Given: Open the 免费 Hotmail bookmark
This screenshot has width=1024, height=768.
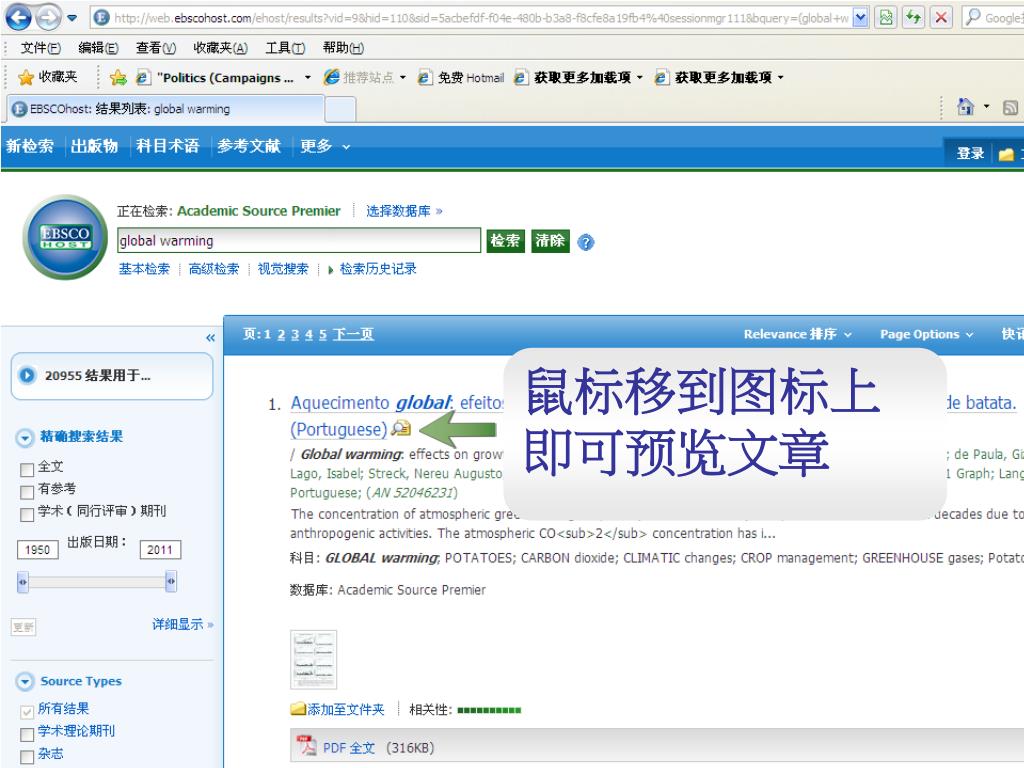Looking at the screenshot, I should (x=461, y=78).
